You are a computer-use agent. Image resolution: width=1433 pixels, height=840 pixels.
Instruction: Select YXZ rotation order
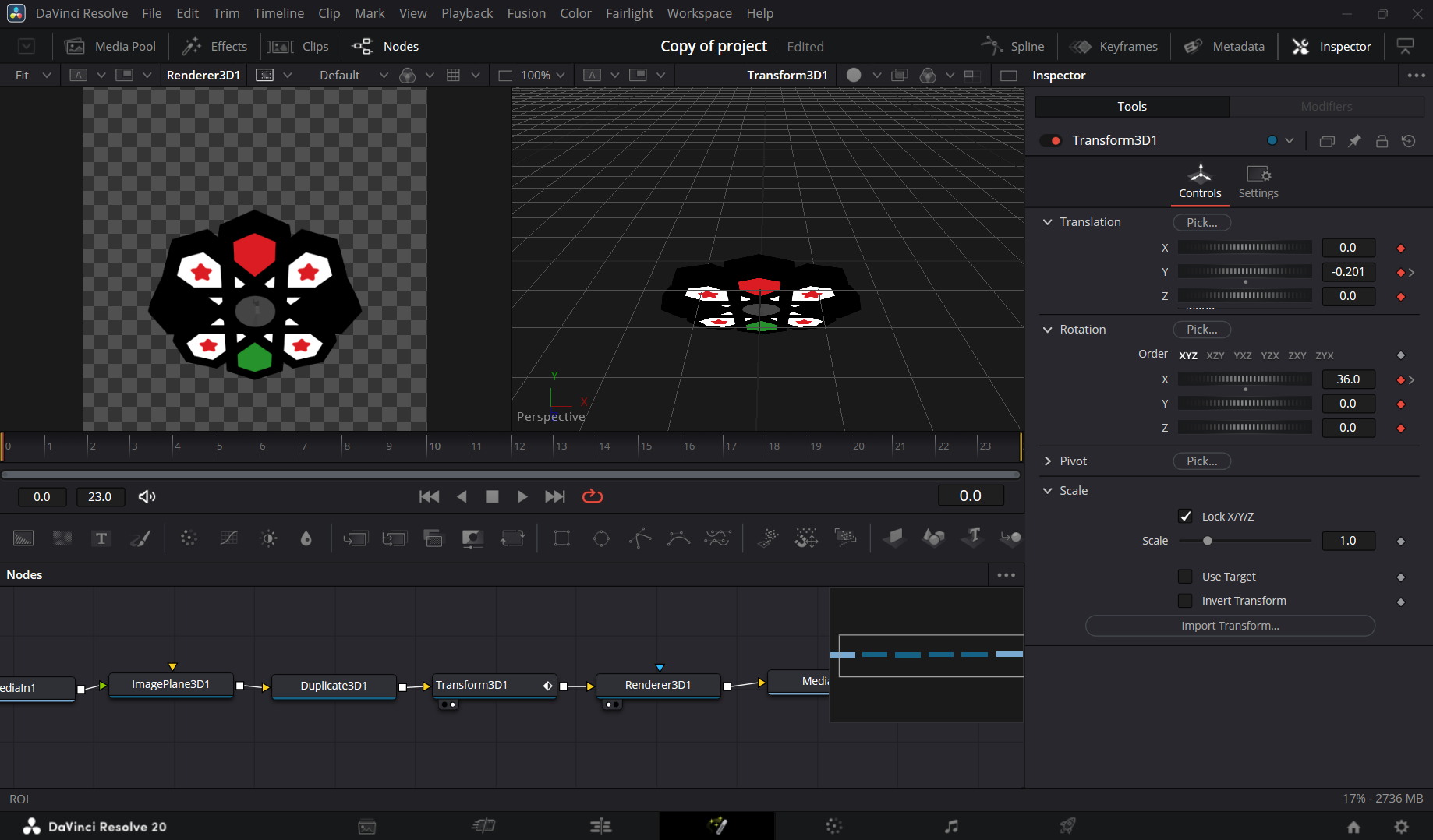(1243, 355)
